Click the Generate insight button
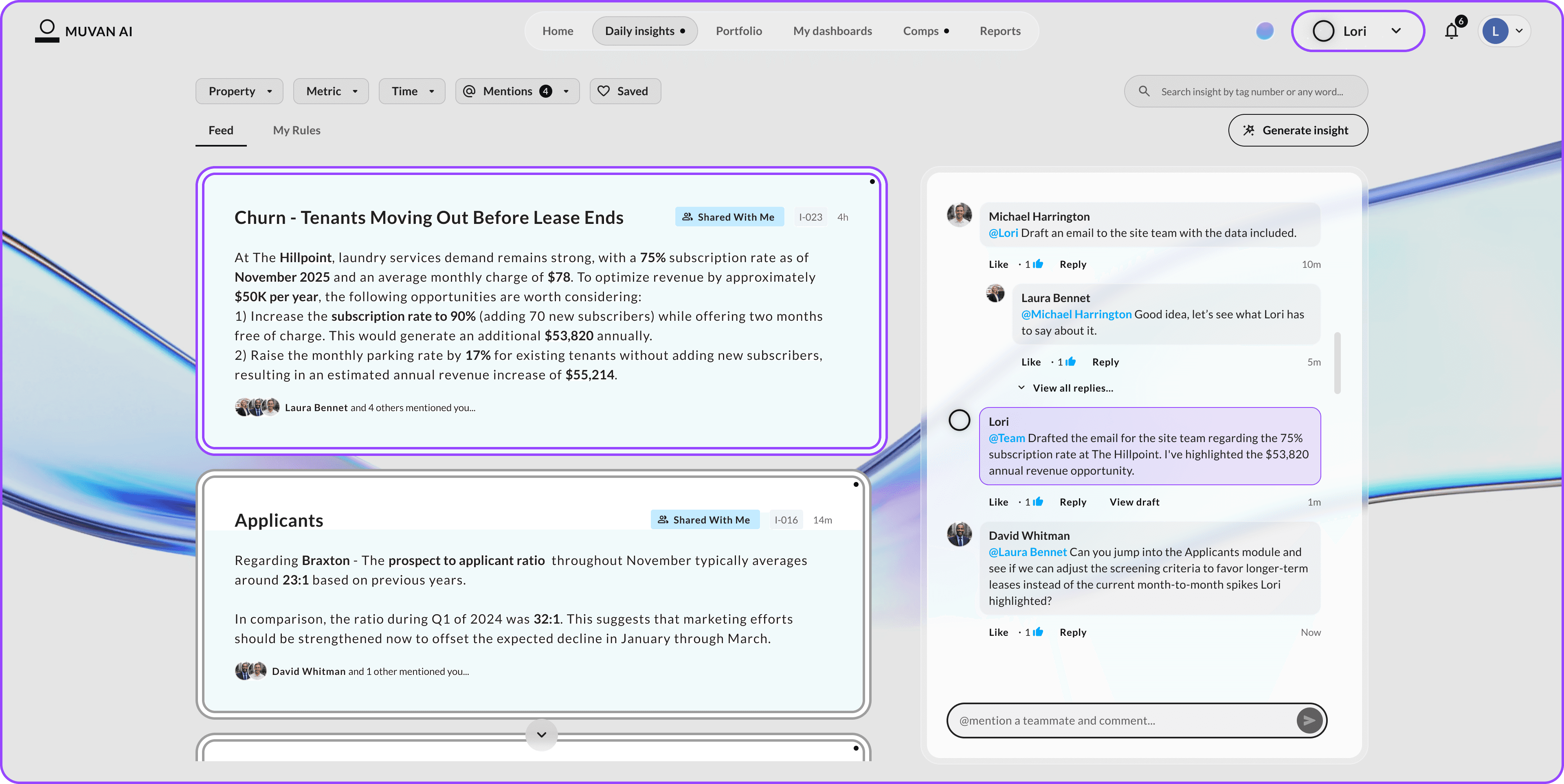 point(1298,131)
